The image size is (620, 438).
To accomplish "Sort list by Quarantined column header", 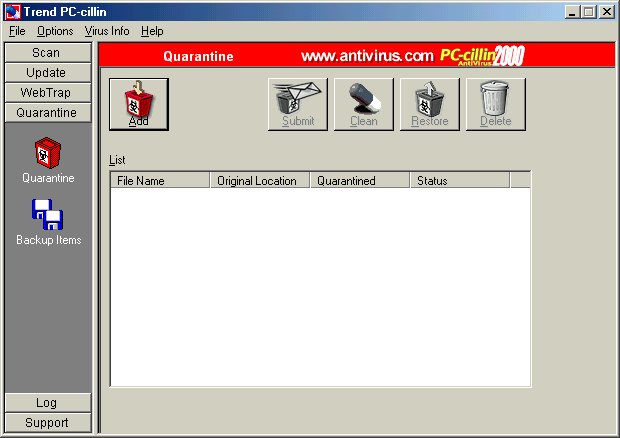I will point(360,180).
